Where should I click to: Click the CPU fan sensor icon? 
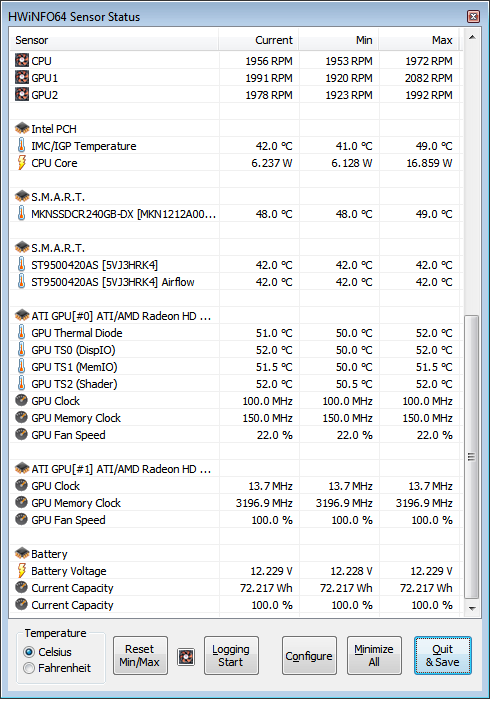[21, 60]
